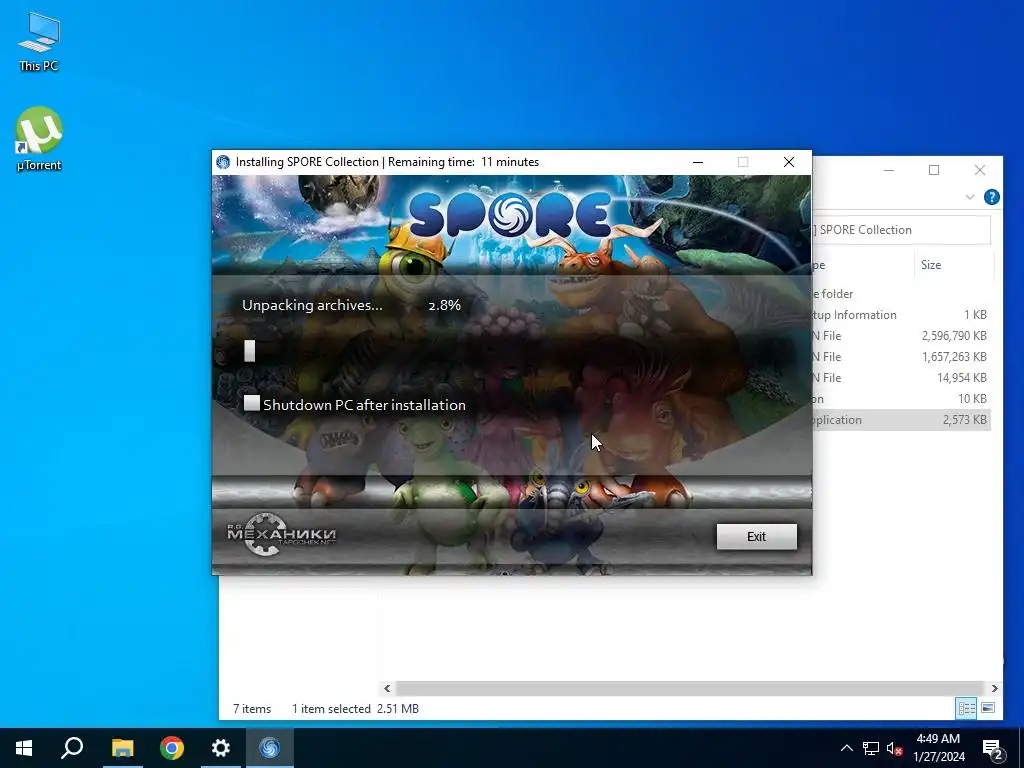Click the muted volume tray icon

894,748
